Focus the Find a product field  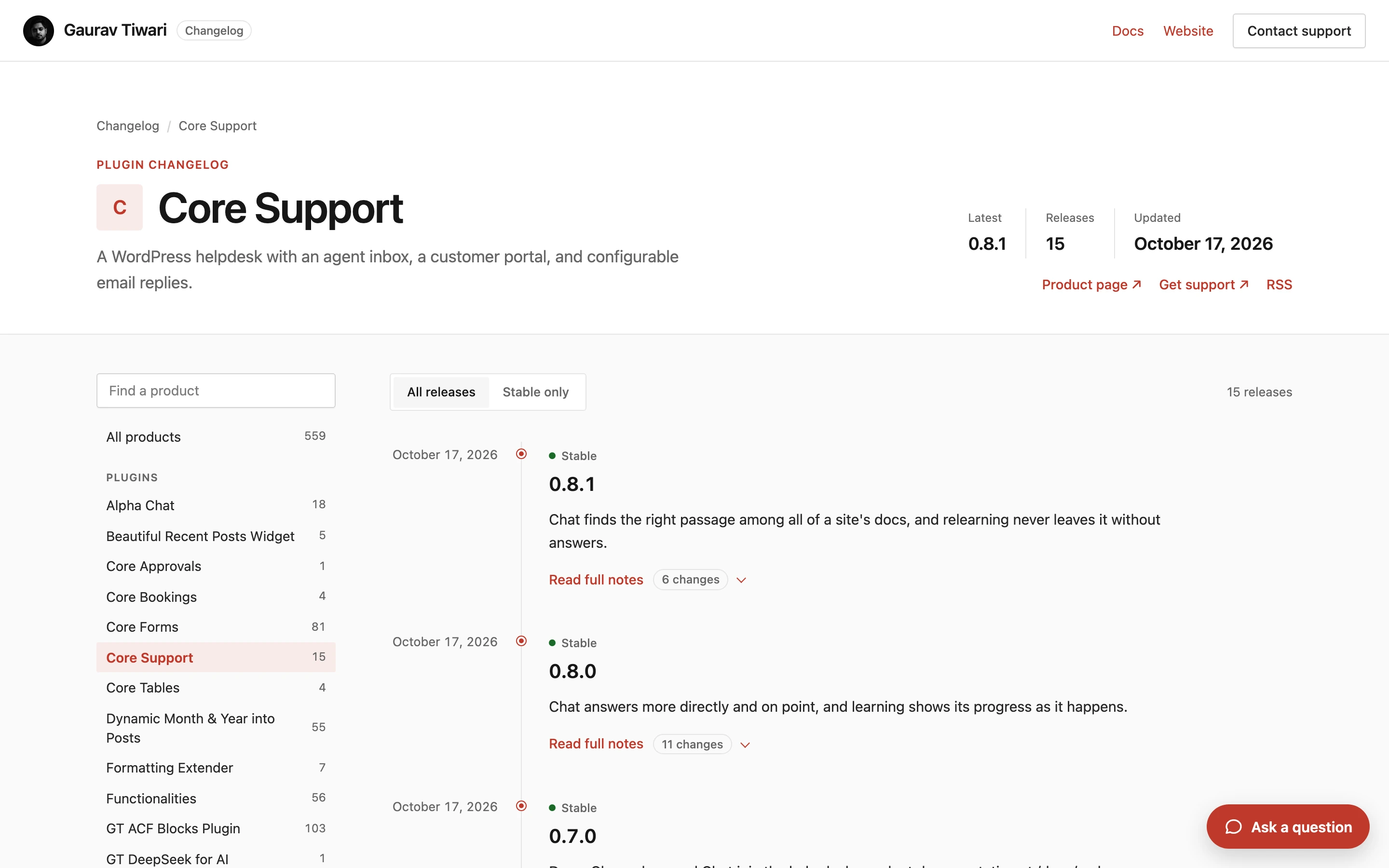[216, 391]
